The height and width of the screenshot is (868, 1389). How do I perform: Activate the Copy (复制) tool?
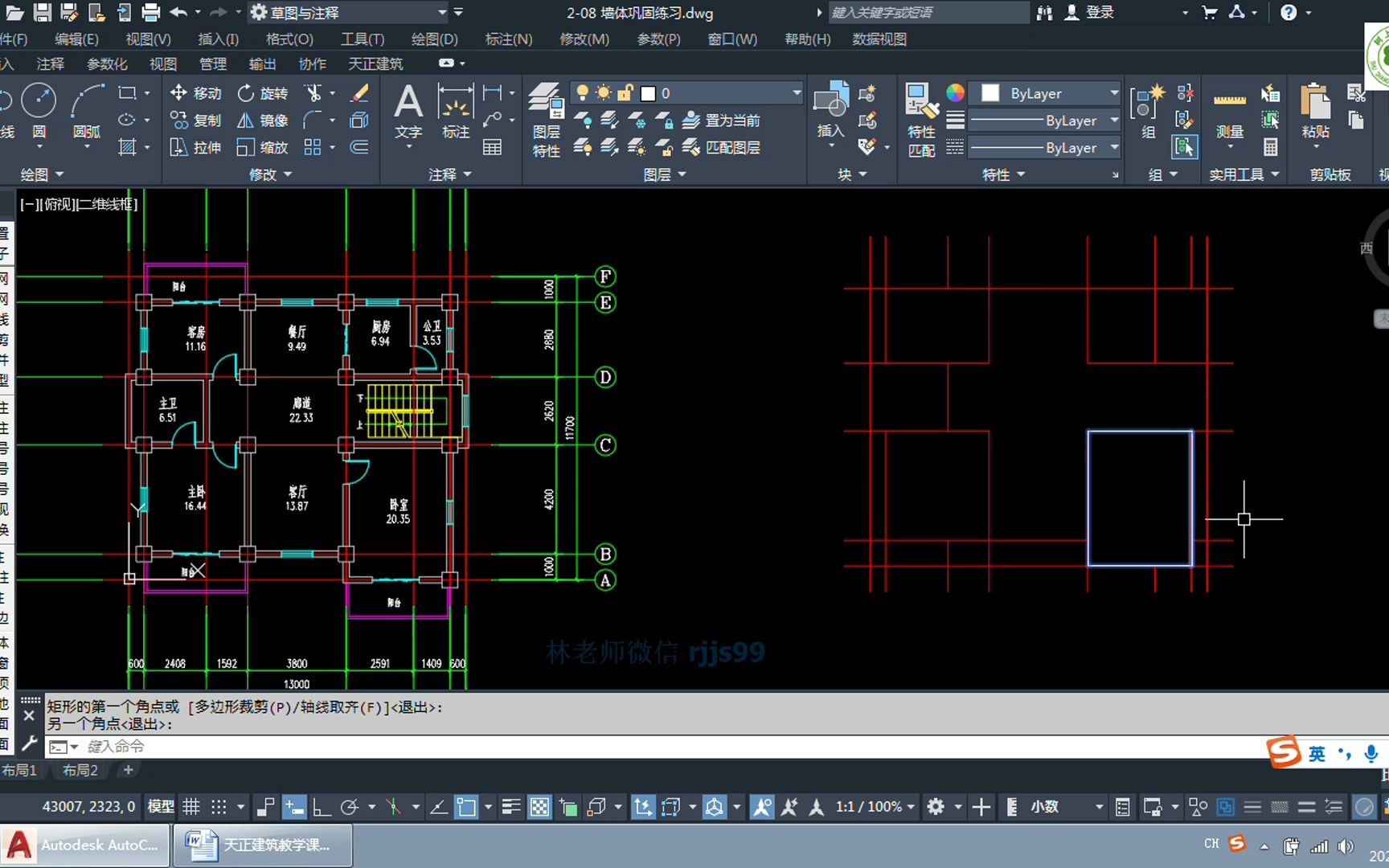pyautogui.click(x=196, y=121)
